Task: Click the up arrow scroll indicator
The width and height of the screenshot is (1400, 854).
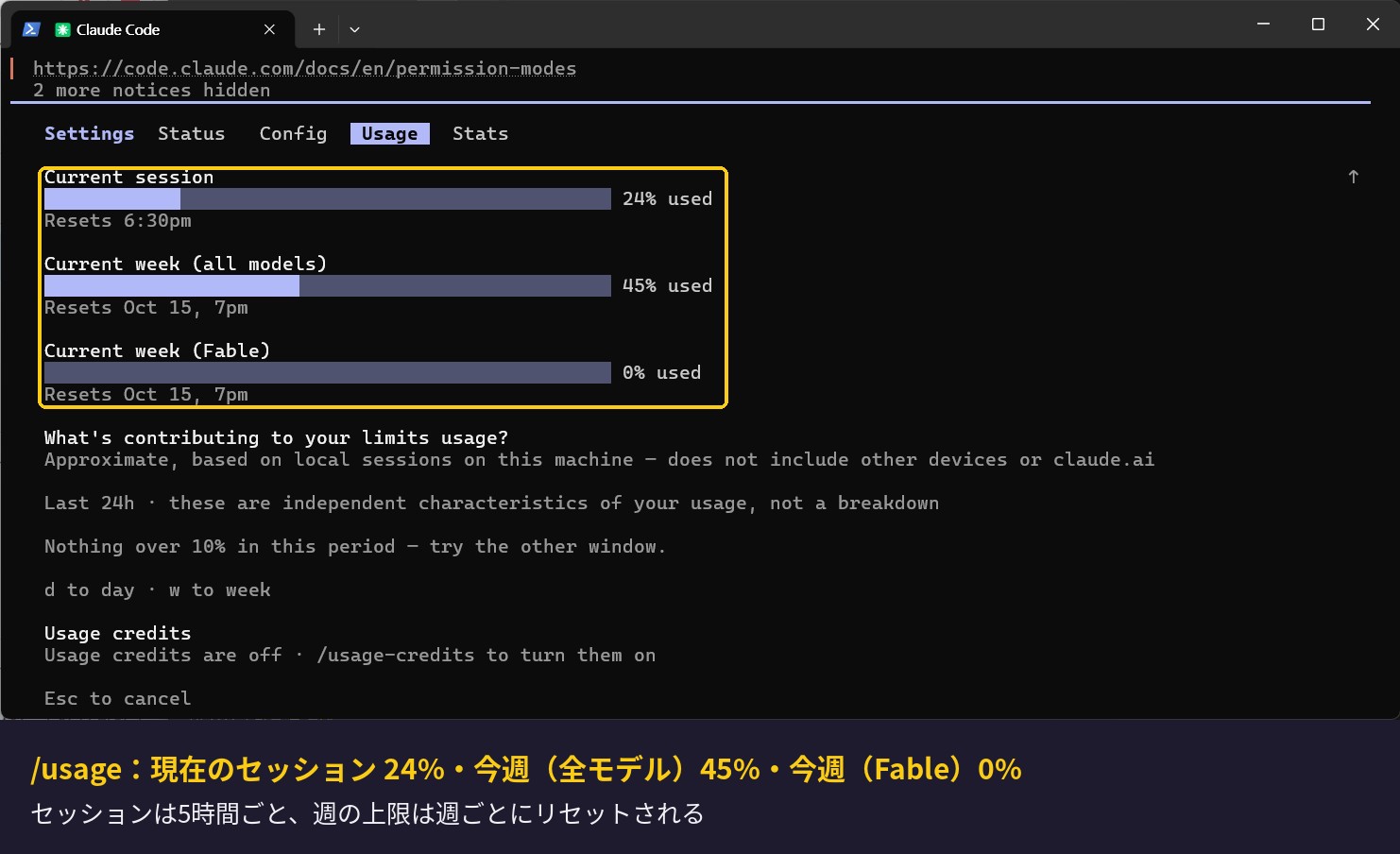Action: (x=1353, y=177)
